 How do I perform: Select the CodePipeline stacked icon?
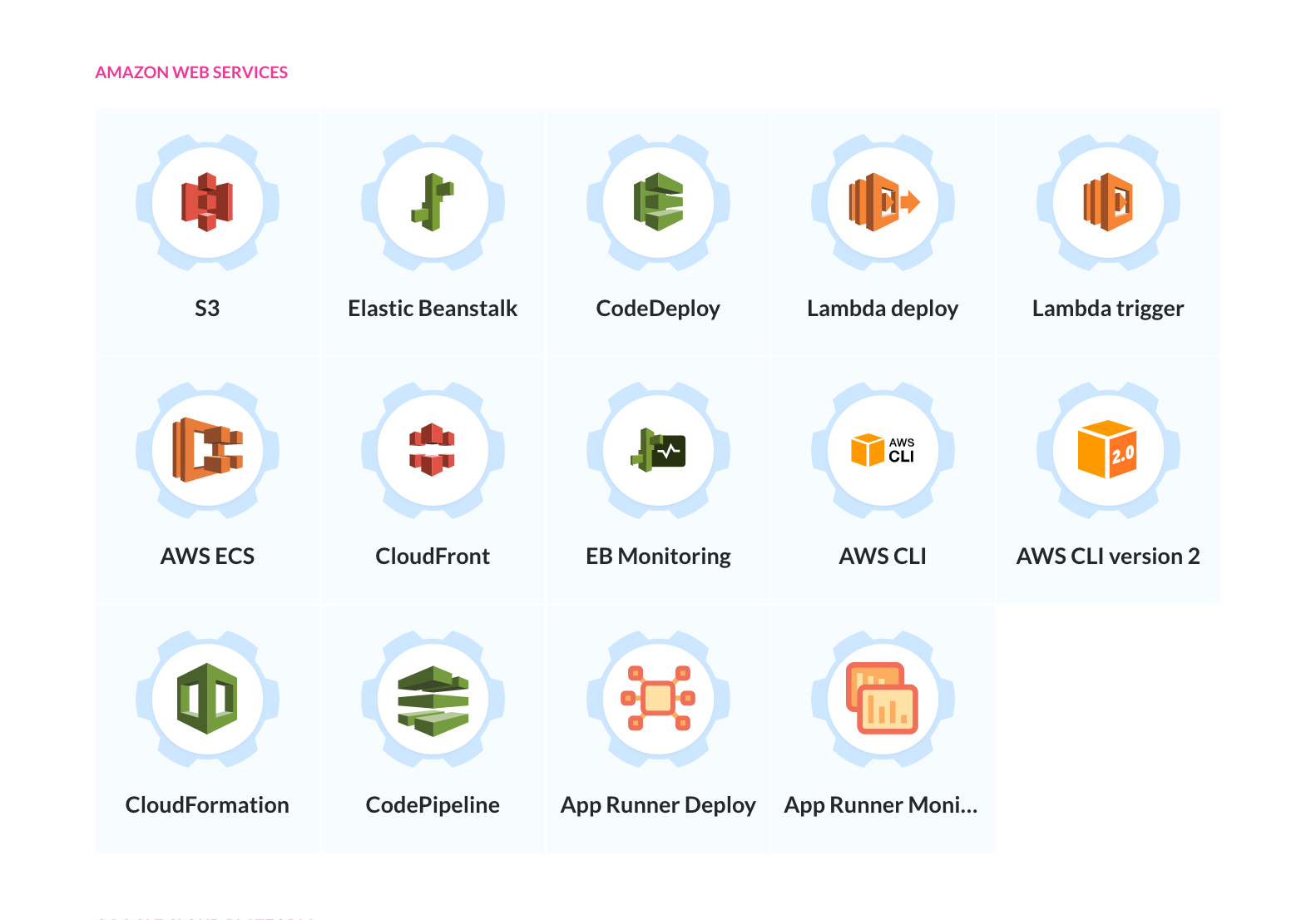click(433, 700)
